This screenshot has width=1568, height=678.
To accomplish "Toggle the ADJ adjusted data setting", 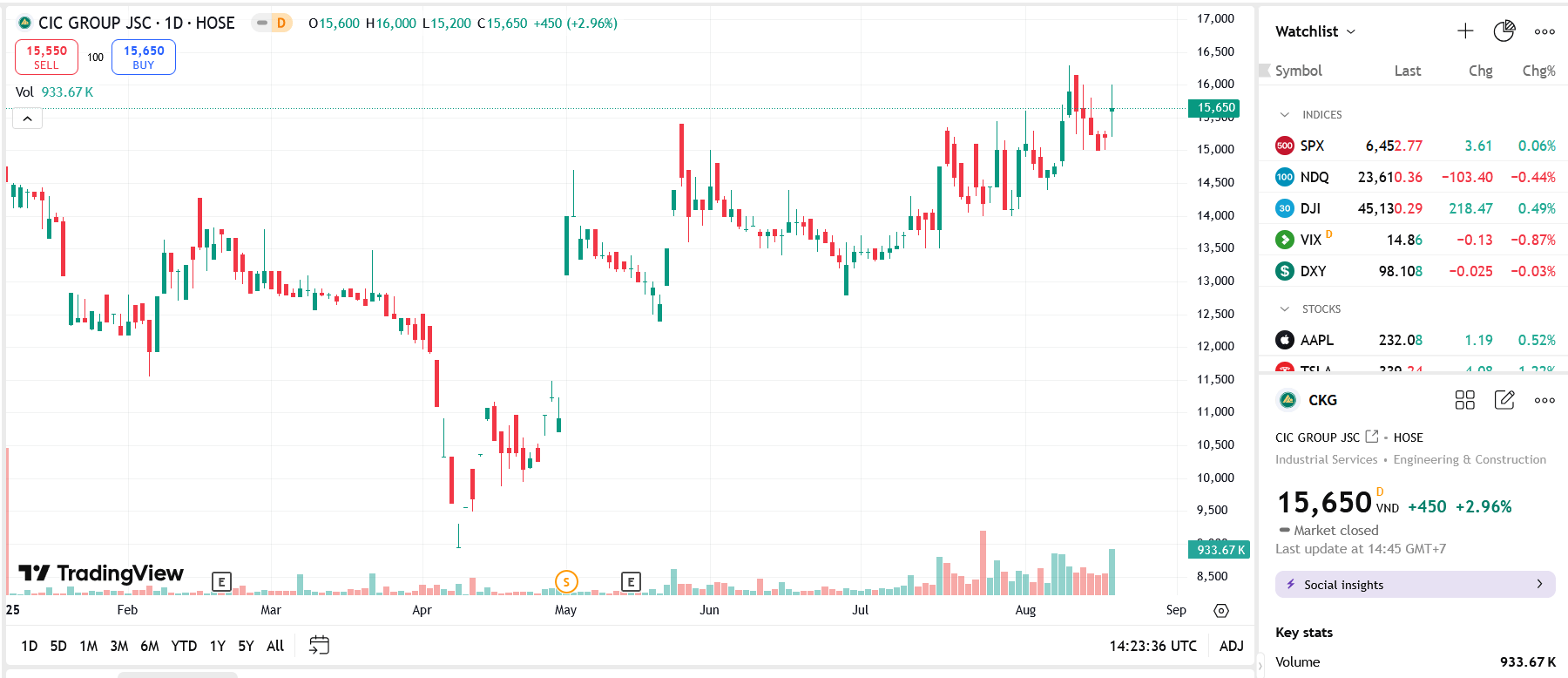I will coord(1231,646).
